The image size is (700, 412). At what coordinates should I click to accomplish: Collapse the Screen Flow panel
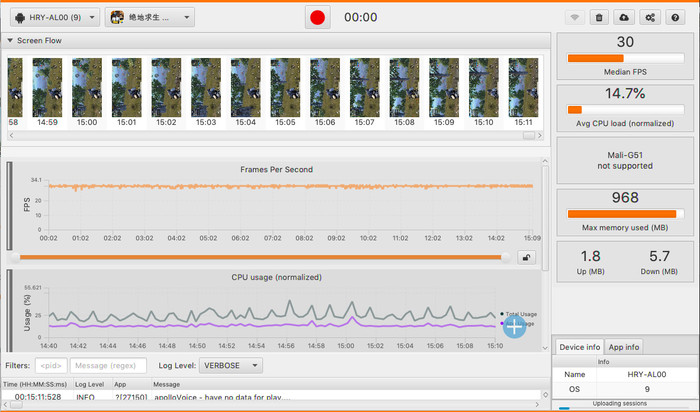pos(10,40)
